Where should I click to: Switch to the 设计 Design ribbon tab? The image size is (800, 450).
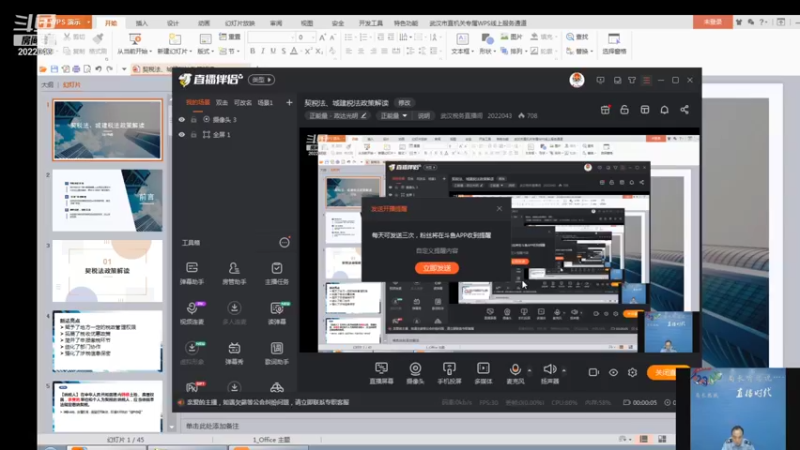tap(173, 23)
